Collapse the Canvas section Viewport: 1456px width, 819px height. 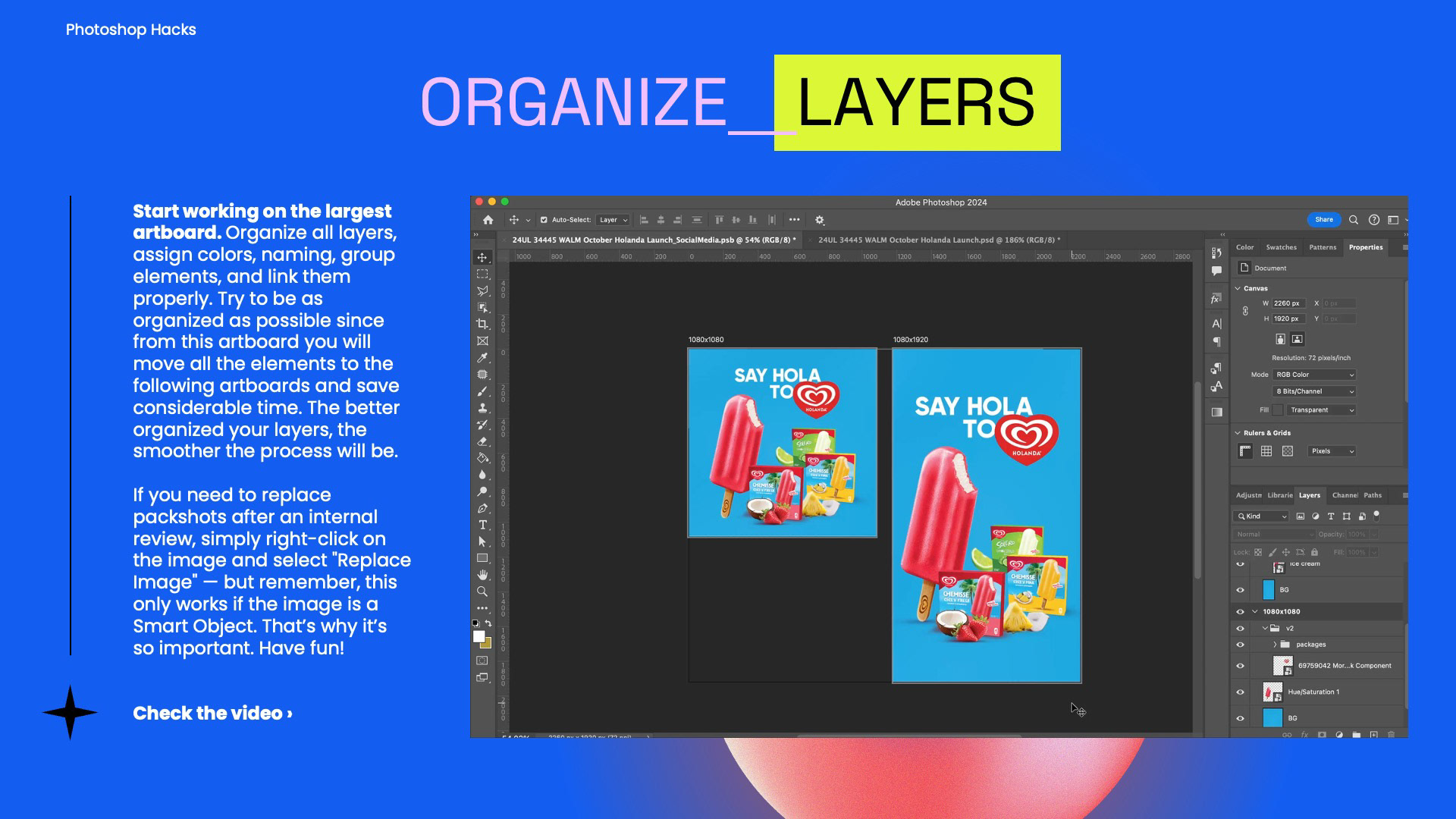tap(1238, 289)
